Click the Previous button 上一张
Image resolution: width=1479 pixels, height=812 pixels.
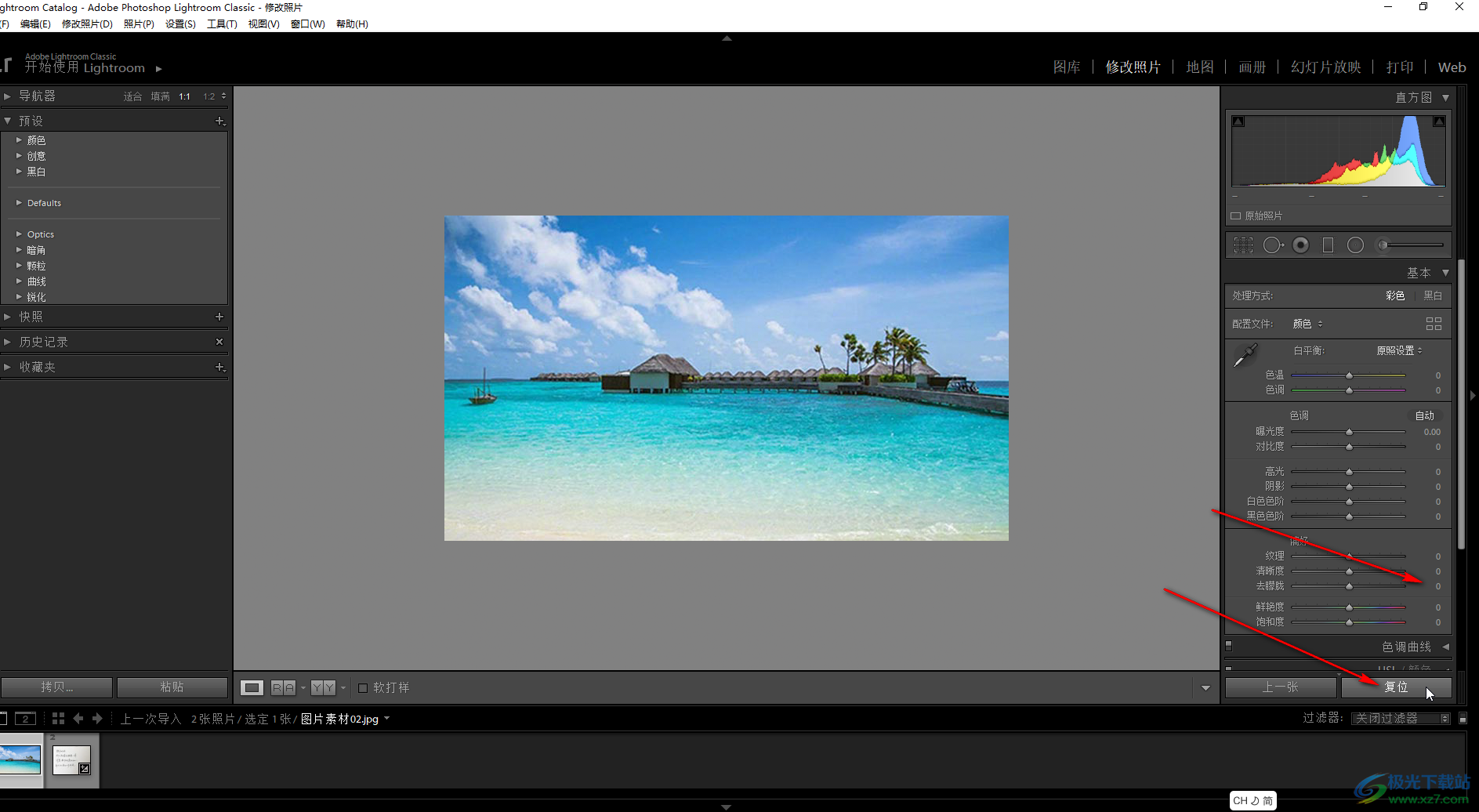coord(1280,687)
